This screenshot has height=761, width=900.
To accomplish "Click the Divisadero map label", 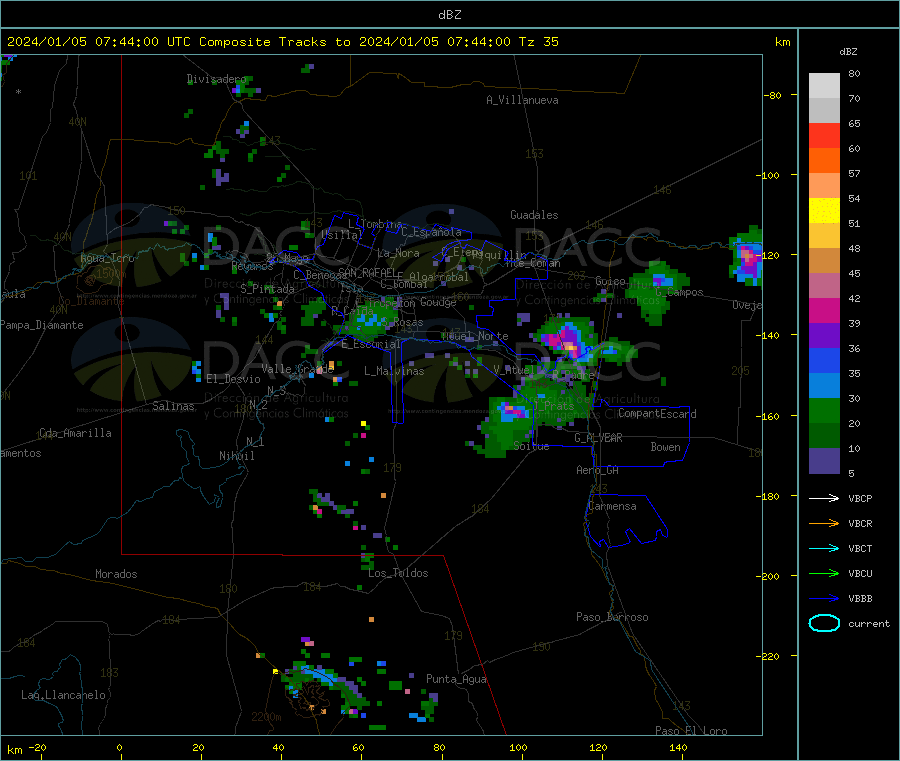I will click(216, 79).
